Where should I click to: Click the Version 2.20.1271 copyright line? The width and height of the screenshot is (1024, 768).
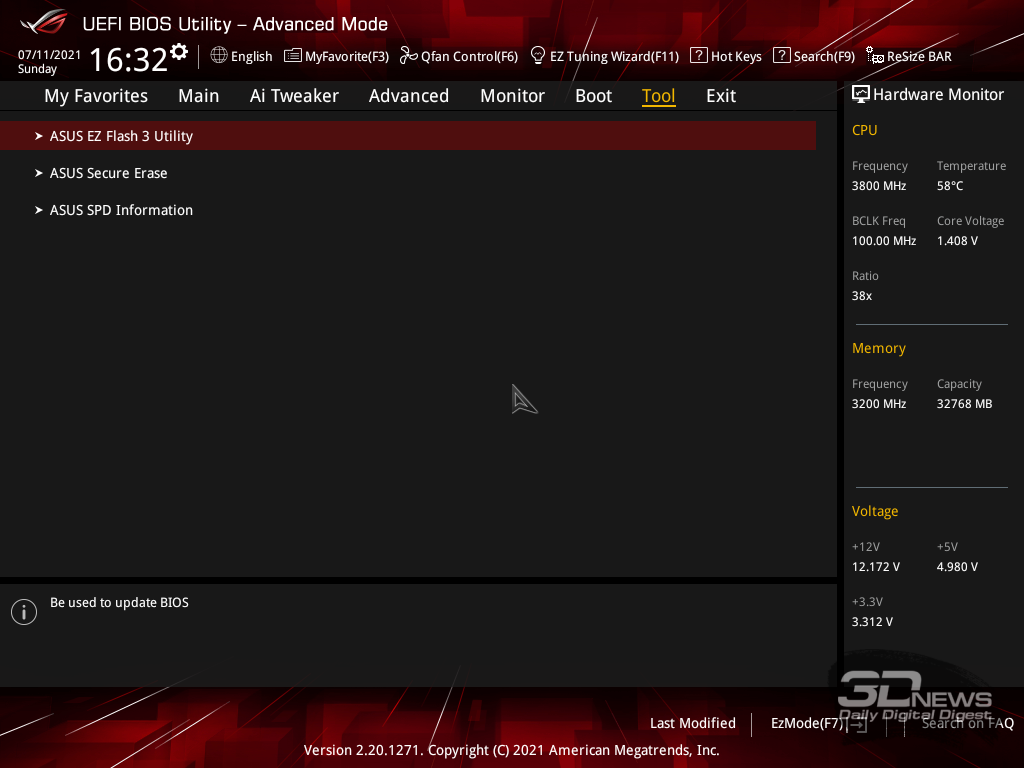pos(511,750)
